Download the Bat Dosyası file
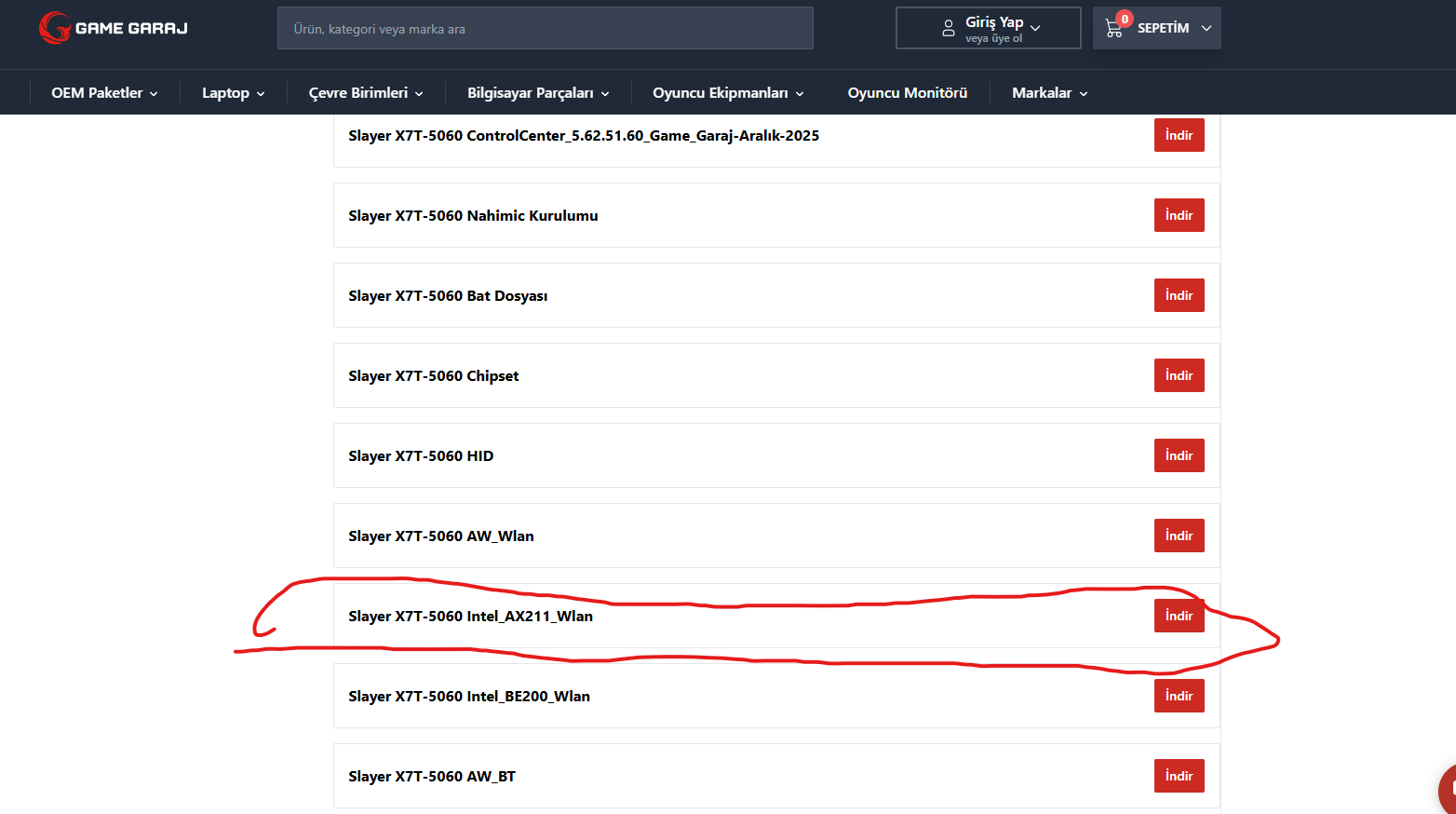The width and height of the screenshot is (1456, 814). click(x=1180, y=295)
